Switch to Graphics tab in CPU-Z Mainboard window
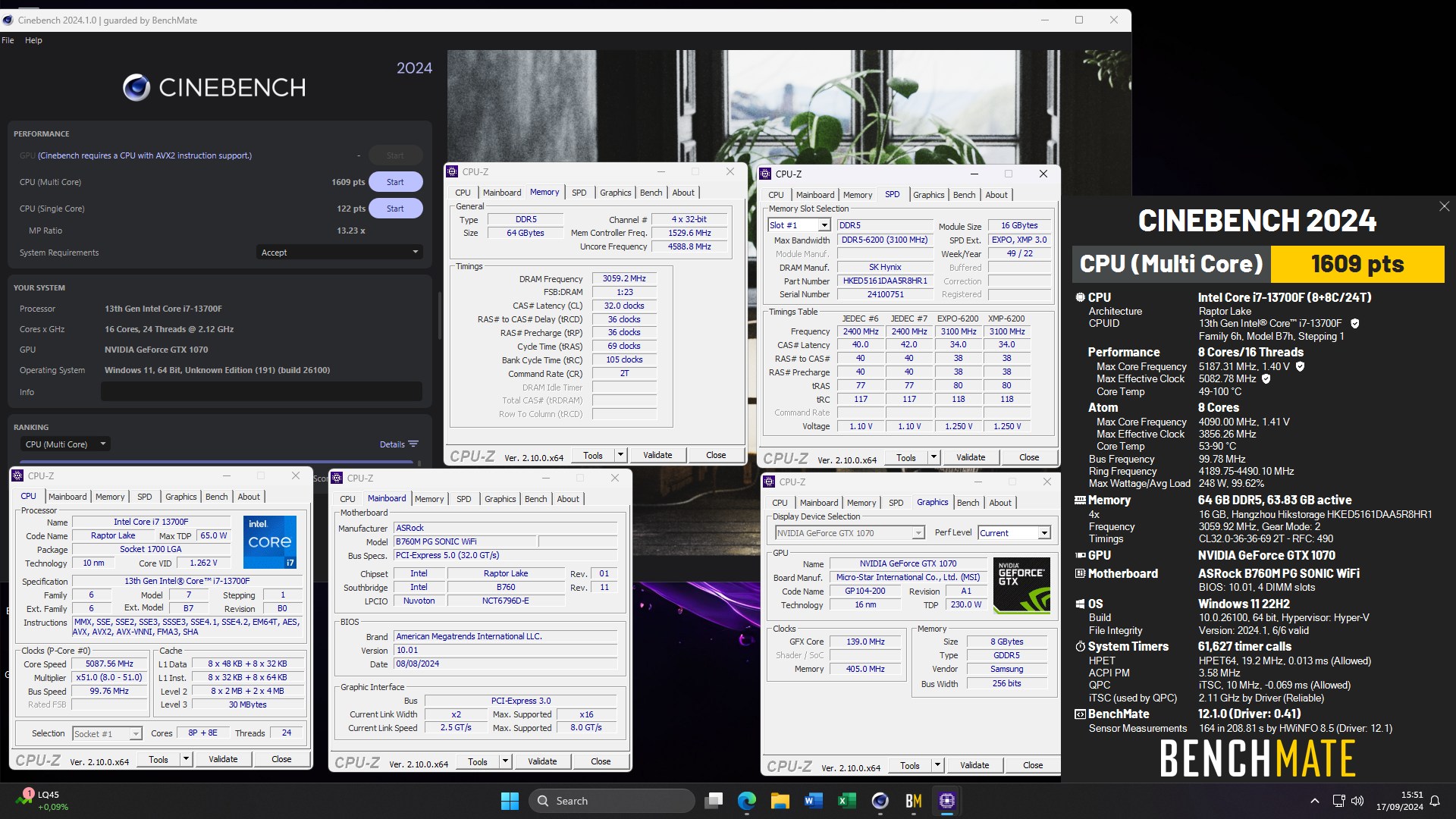 (500, 499)
